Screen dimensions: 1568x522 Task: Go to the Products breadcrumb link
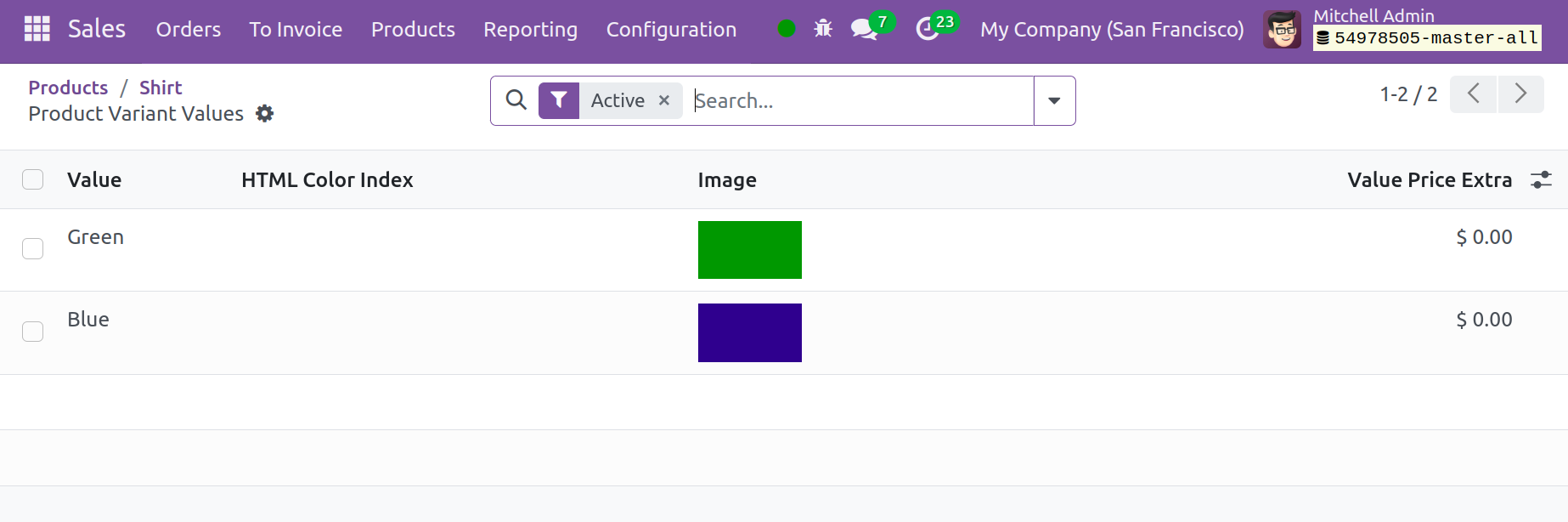tap(68, 88)
